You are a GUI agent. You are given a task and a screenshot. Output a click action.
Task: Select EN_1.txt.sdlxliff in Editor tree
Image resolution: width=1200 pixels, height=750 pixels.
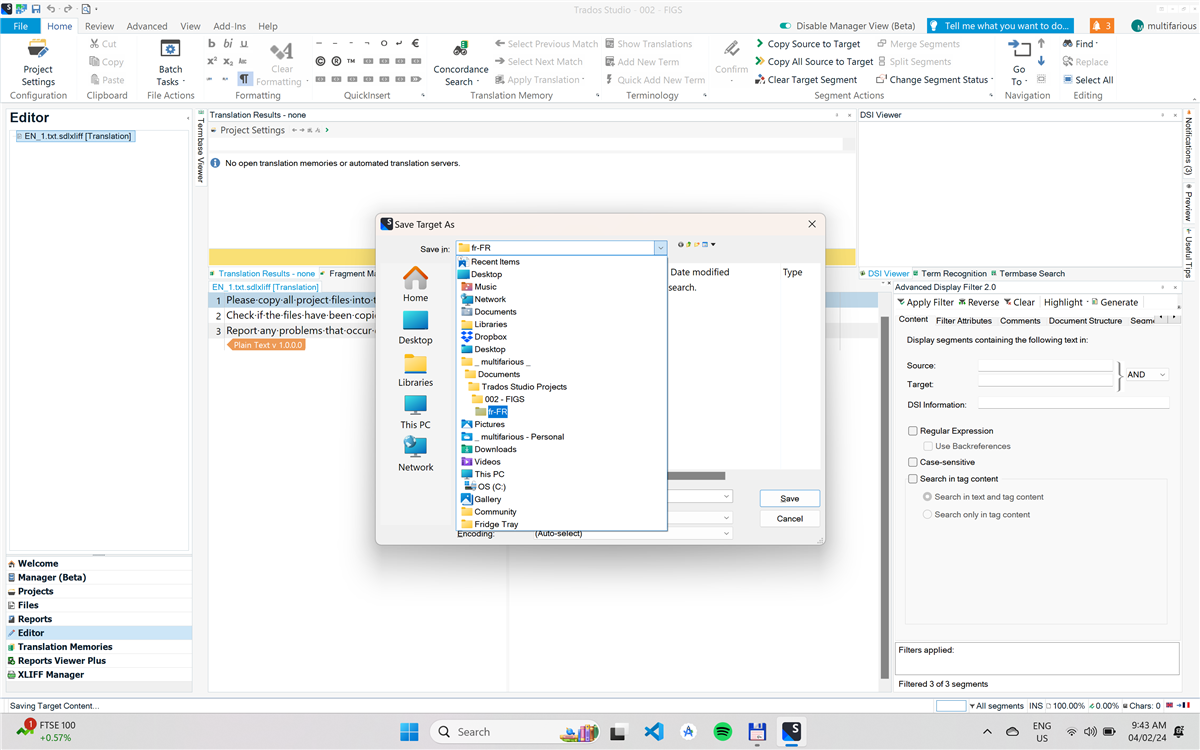75,136
